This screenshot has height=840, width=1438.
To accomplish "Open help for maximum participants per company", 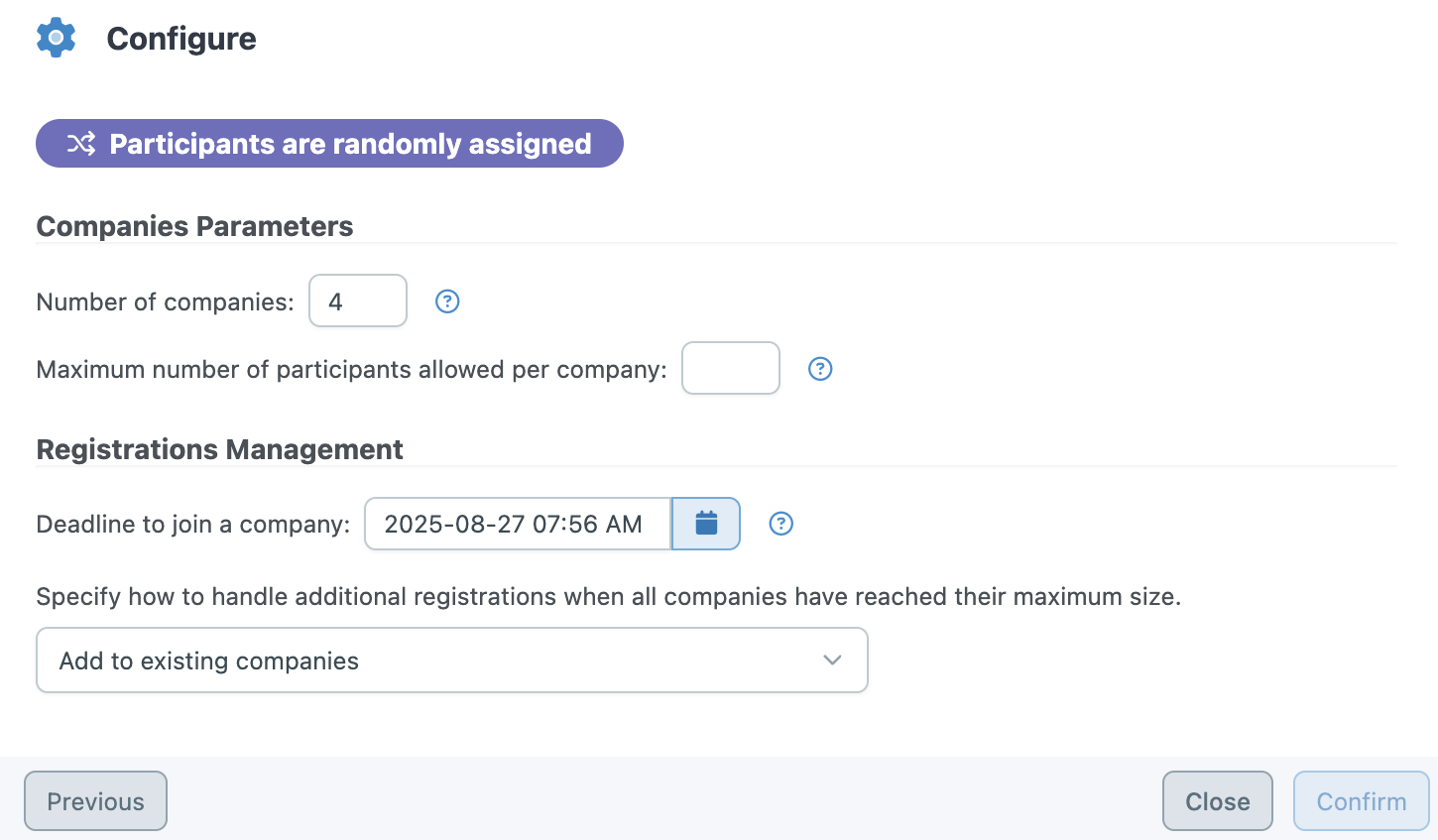I will pos(820,369).
